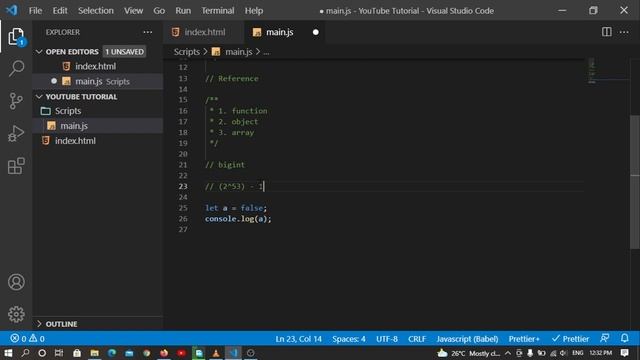The image size is (640, 360).
Task: Open Microsoft Edge from taskbar
Action: (112, 353)
